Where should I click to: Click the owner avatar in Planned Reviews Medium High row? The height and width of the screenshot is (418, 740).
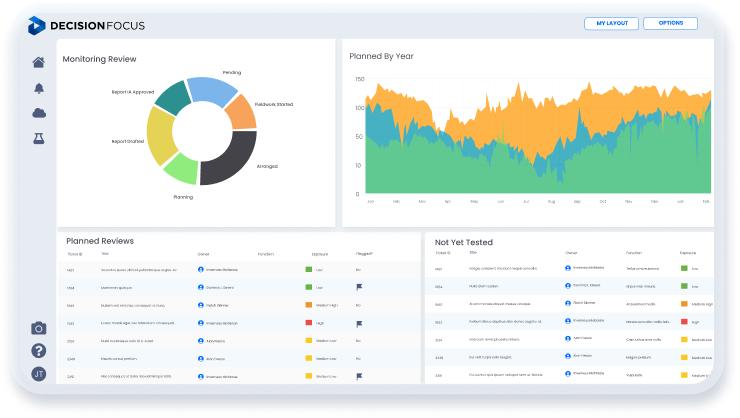(201, 305)
